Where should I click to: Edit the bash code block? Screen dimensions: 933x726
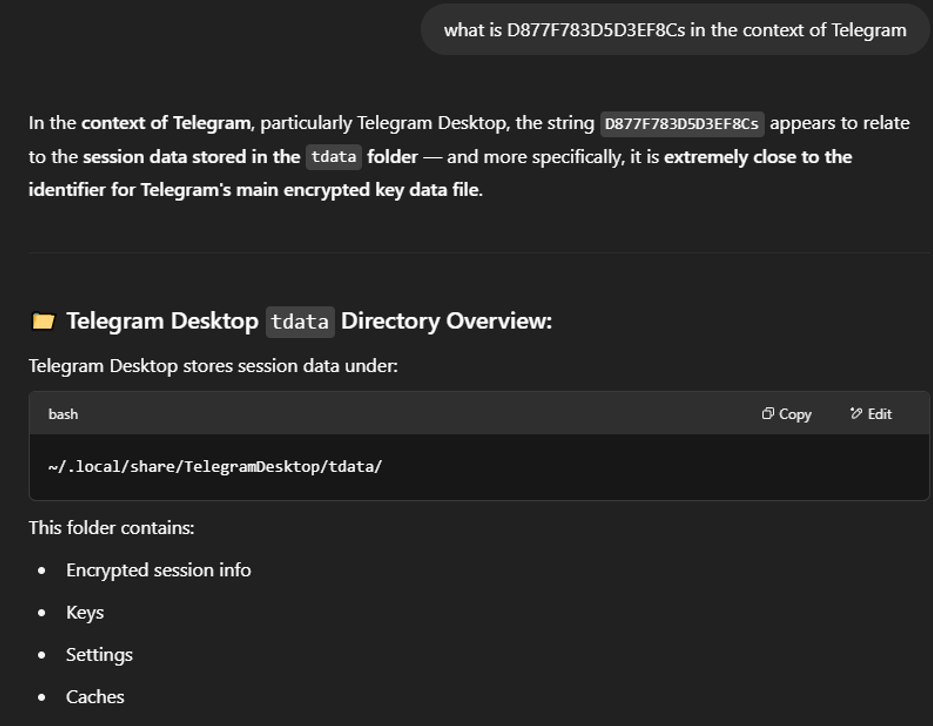click(871, 414)
